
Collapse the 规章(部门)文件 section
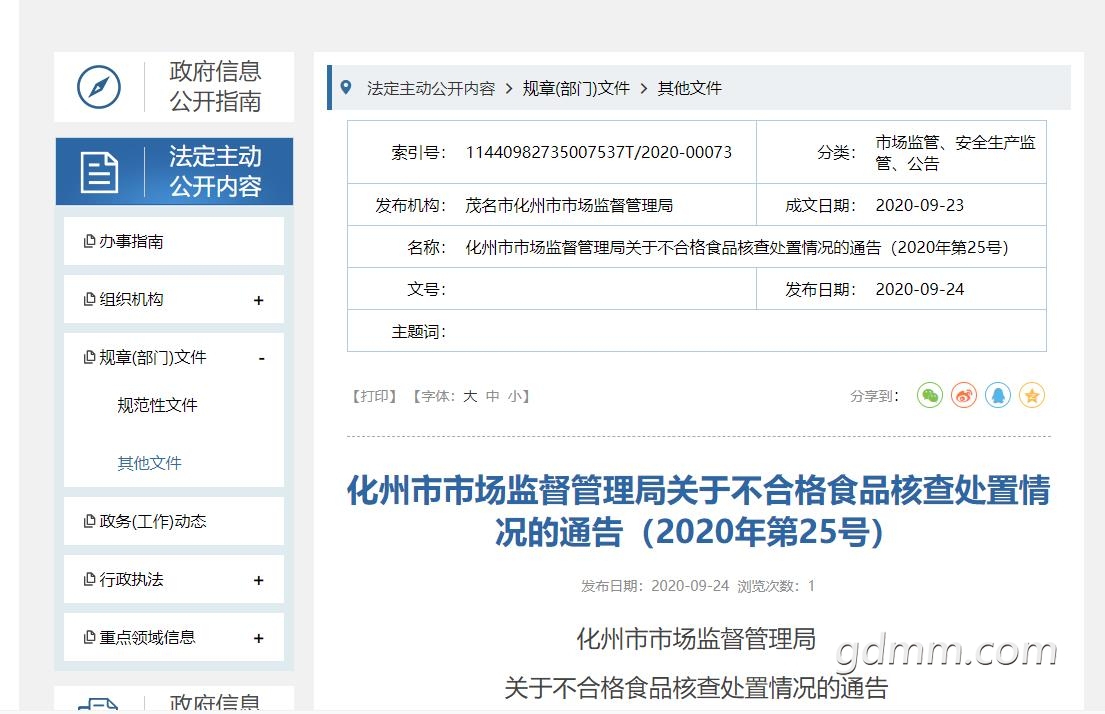(261, 358)
